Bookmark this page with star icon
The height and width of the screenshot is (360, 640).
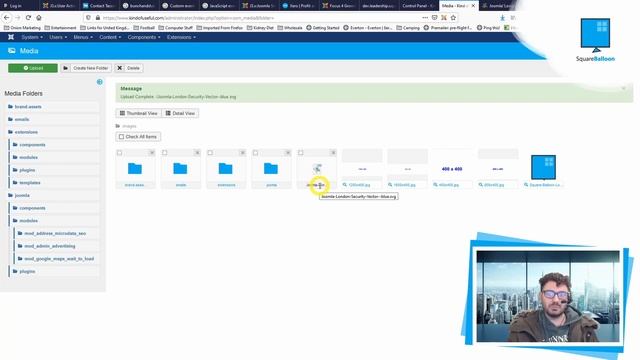point(453,18)
